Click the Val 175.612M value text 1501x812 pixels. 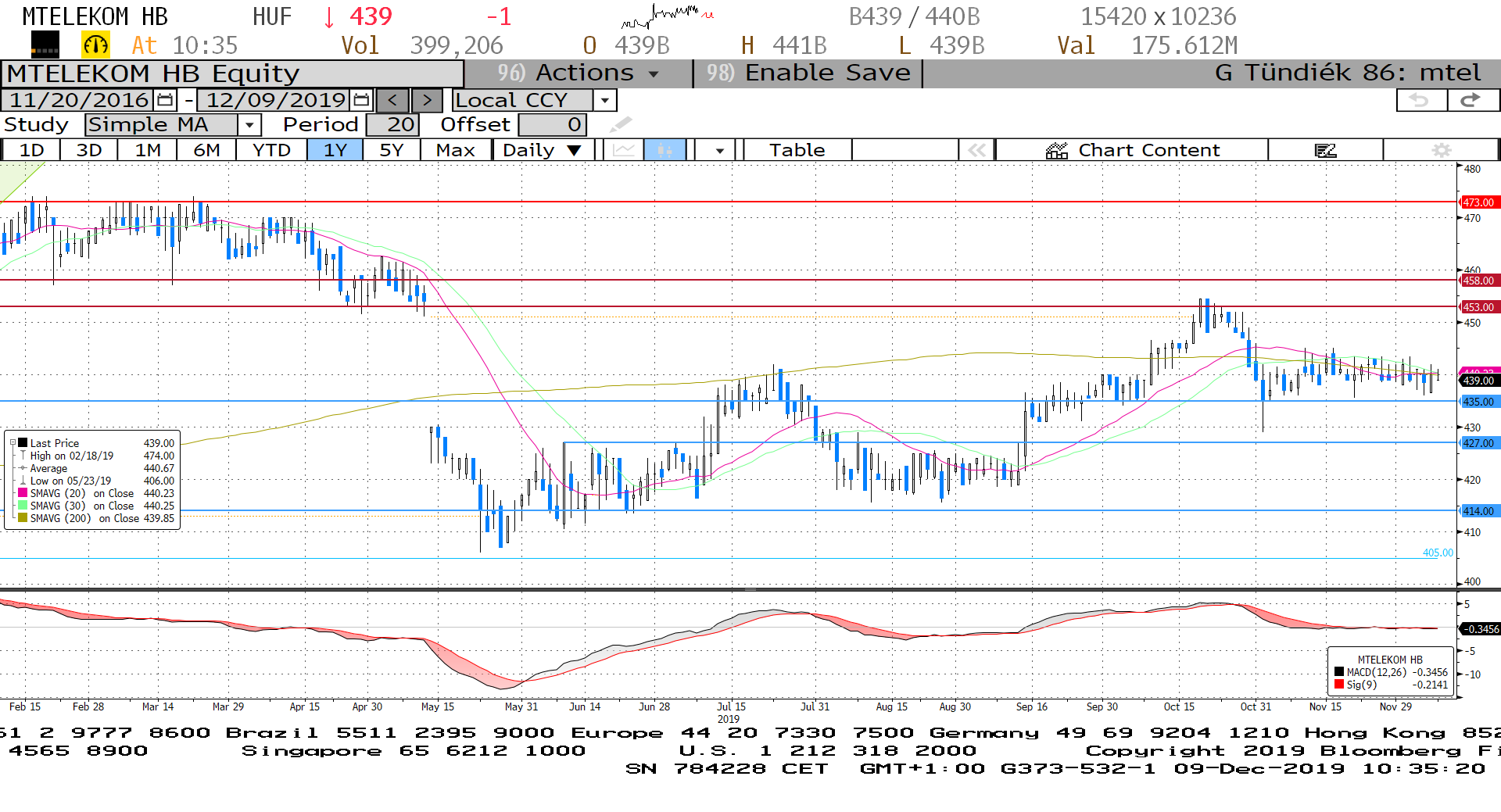coord(1148,45)
